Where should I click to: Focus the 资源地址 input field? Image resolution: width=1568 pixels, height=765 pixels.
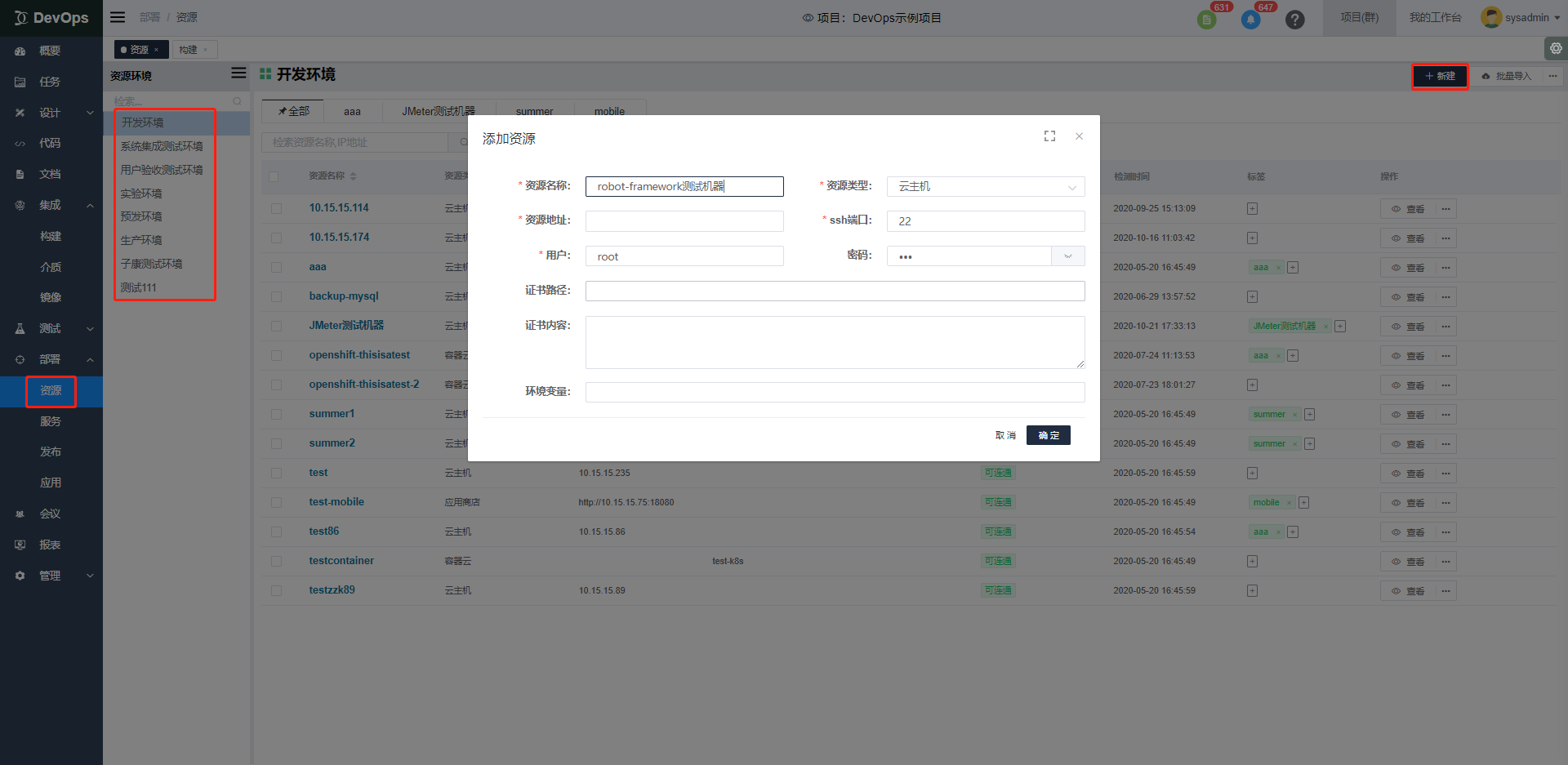(x=684, y=221)
